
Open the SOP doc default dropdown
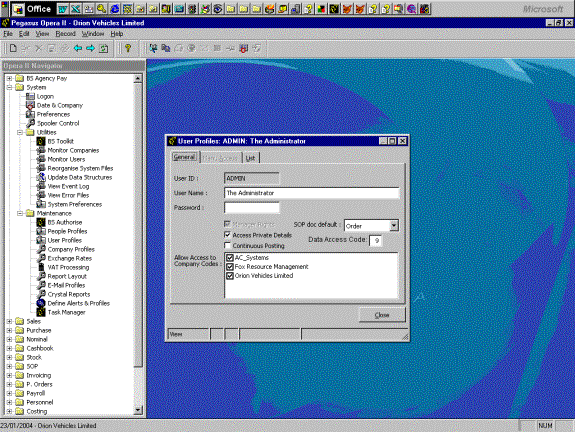tap(394, 226)
